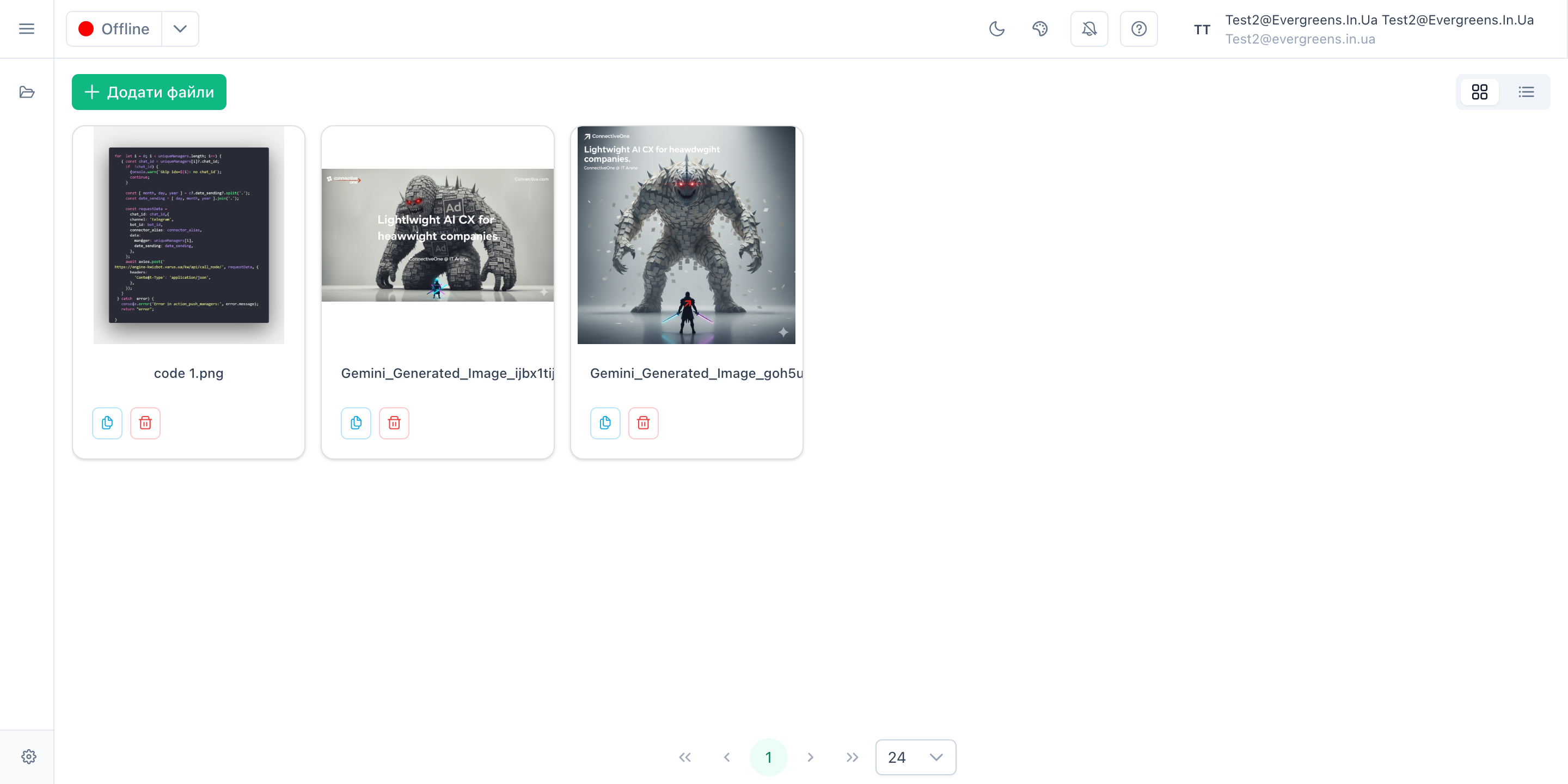Click the help question mark icon
Screen dimensions: 1568x784
click(1138, 29)
